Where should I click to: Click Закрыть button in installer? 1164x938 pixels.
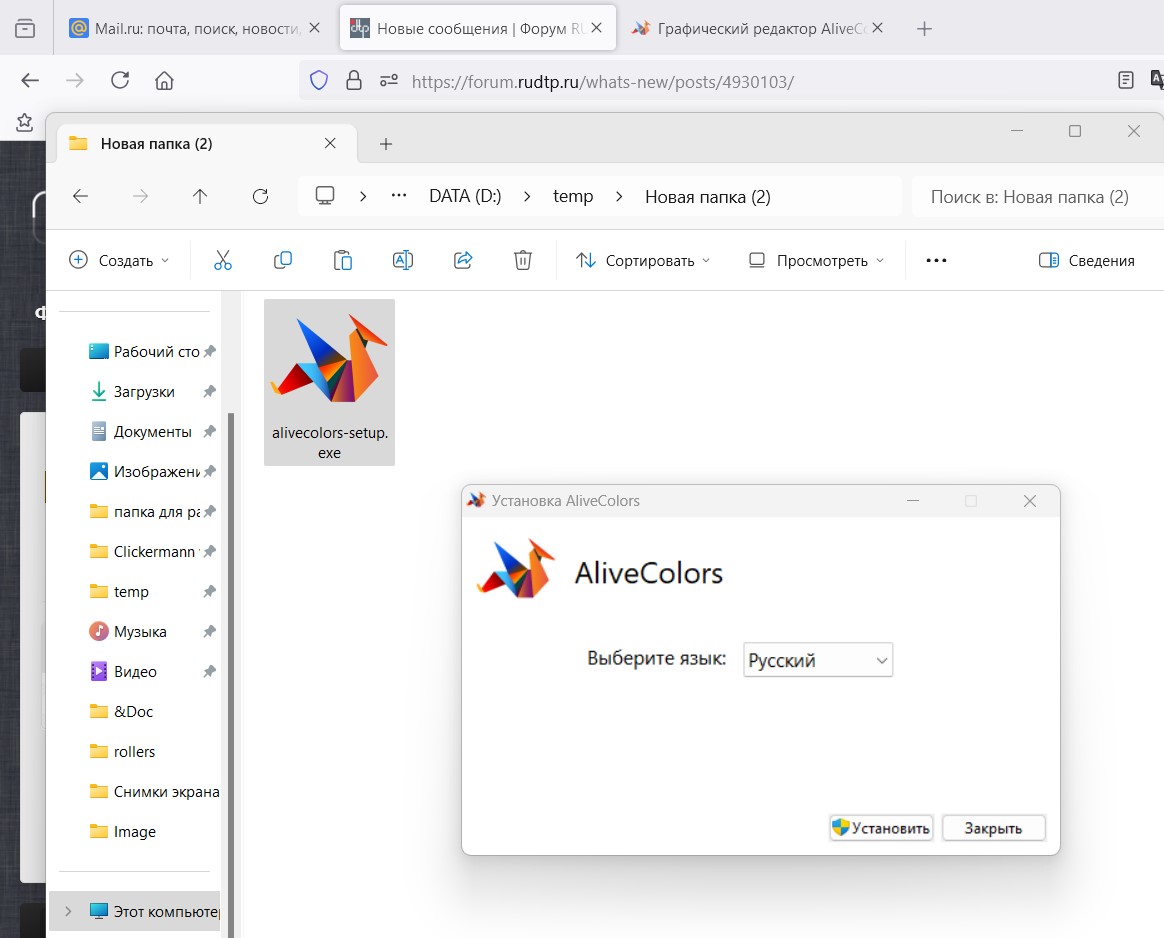click(x=993, y=827)
